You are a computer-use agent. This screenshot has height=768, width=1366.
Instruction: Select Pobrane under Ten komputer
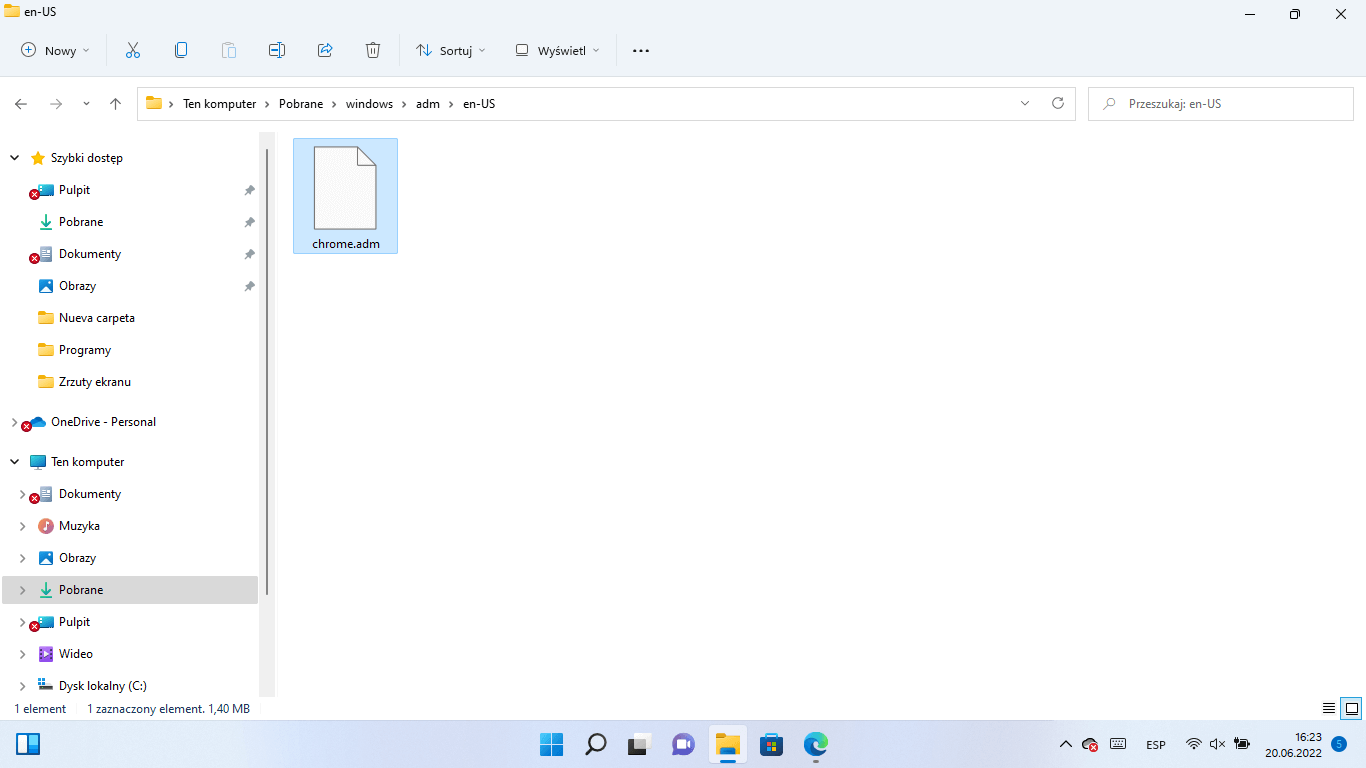(x=130, y=590)
